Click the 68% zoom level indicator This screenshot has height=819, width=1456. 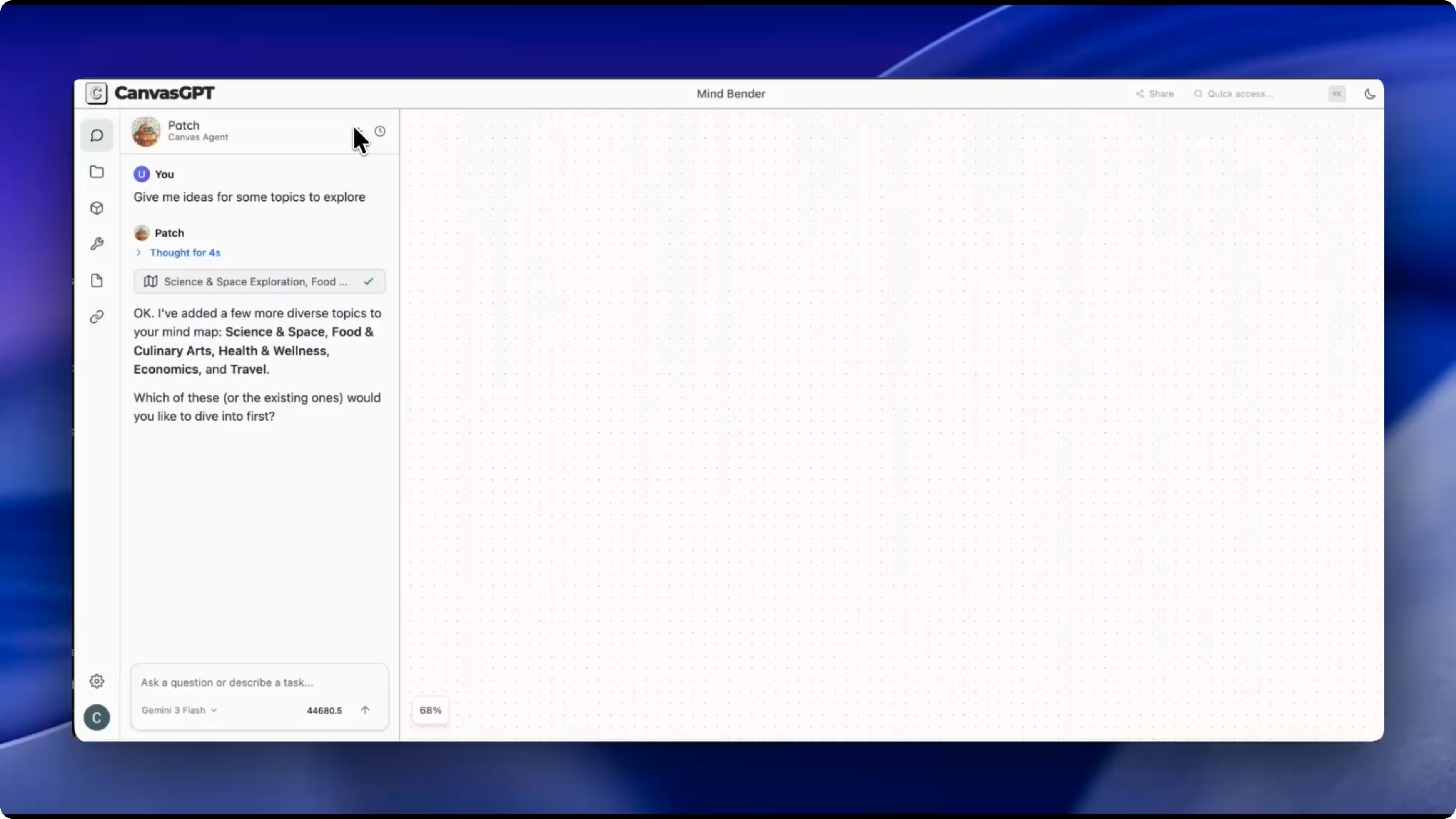coord(430,710)
